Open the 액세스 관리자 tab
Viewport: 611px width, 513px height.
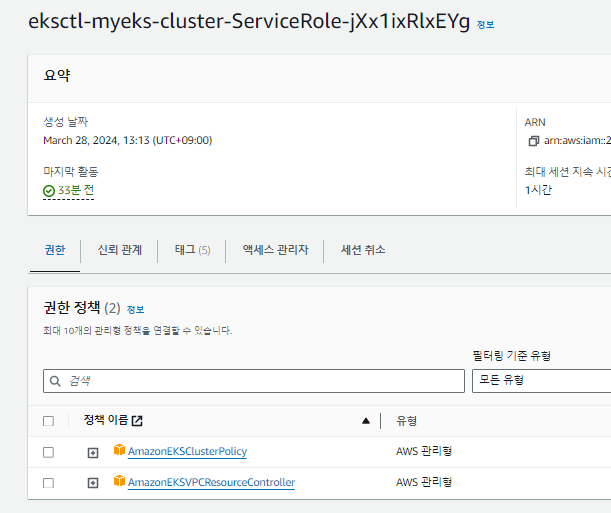275,250
